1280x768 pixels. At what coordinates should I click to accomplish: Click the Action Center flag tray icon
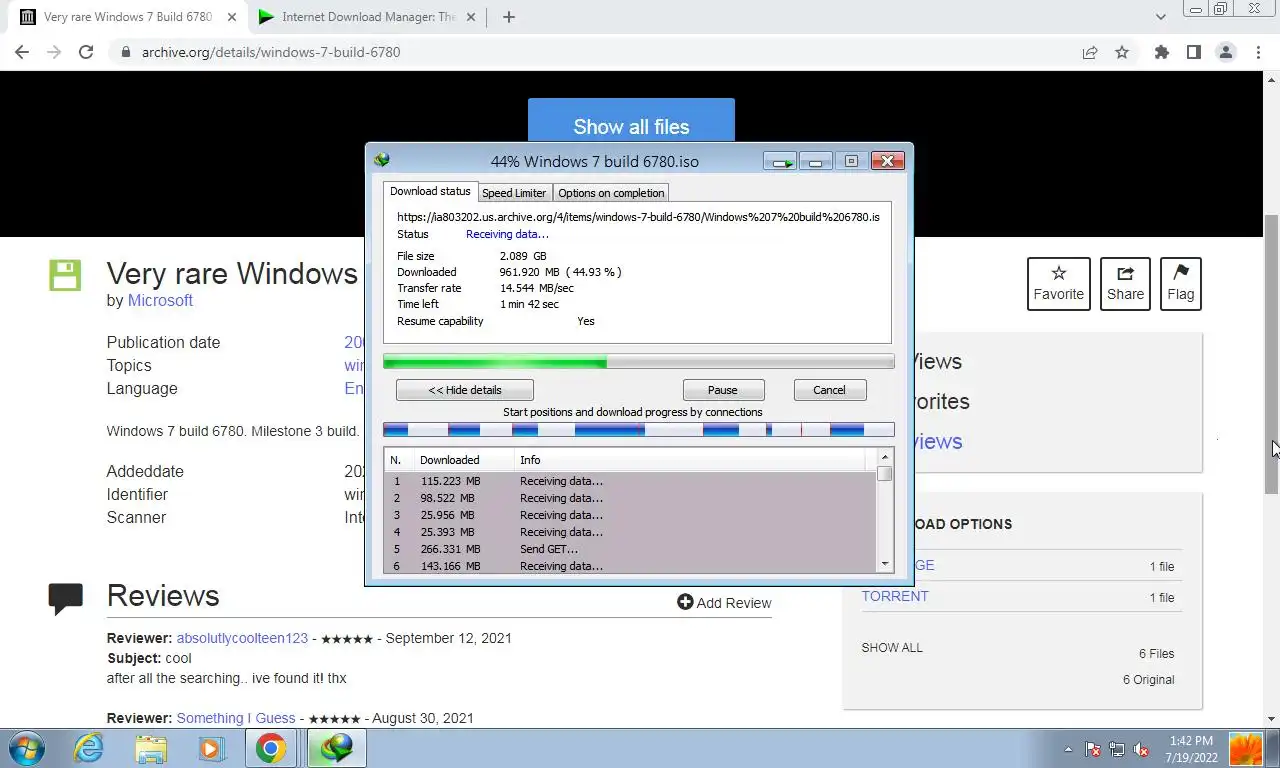(1093, 749)
